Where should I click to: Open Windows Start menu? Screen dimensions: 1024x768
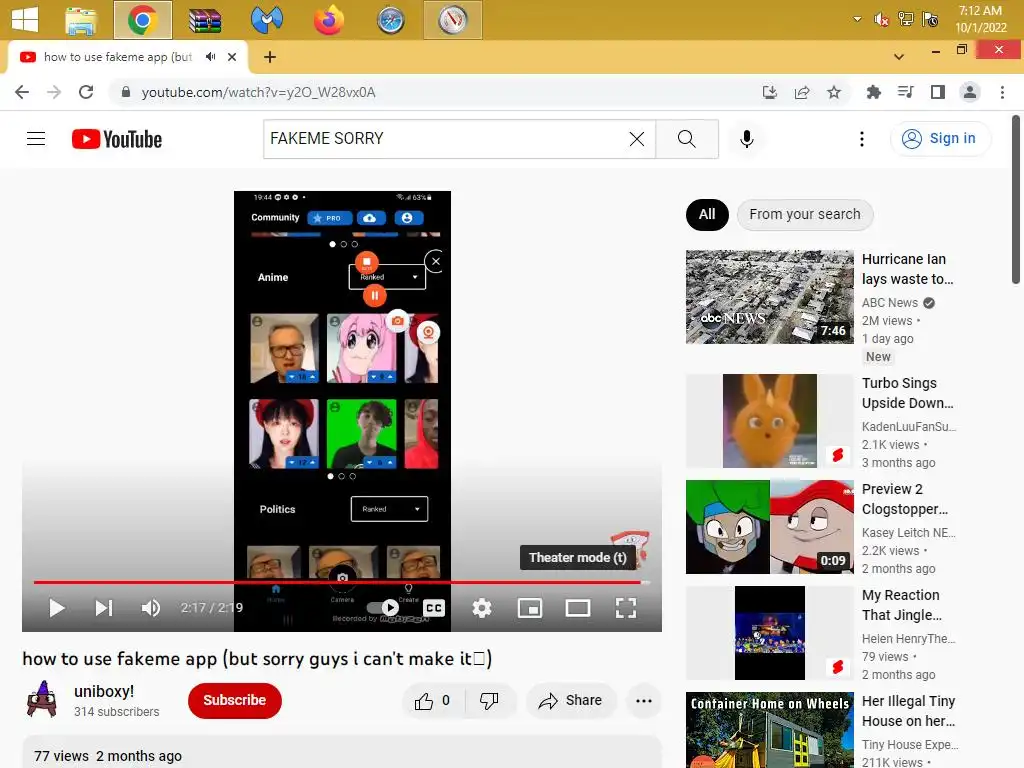pyautogui.click(x=25, y=20)
